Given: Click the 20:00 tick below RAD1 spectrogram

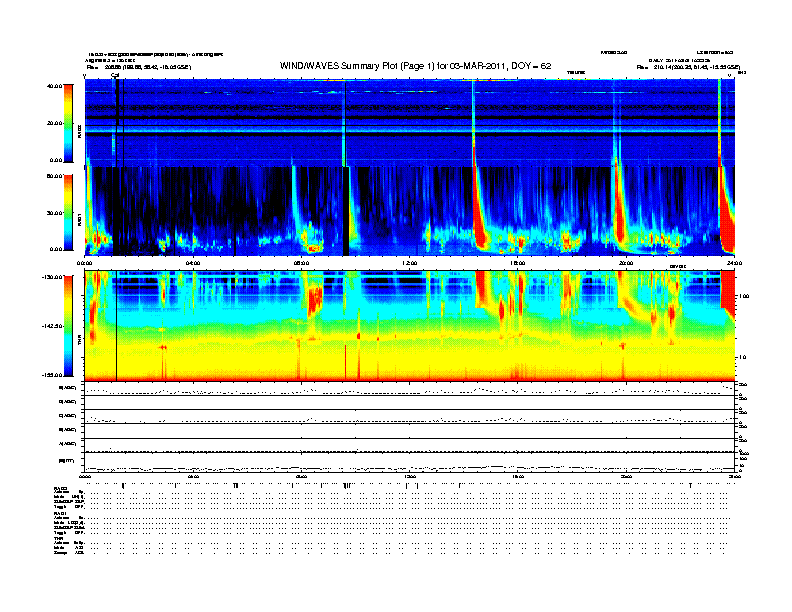Looking at the screenshot, I should click(x=626, y=263).
